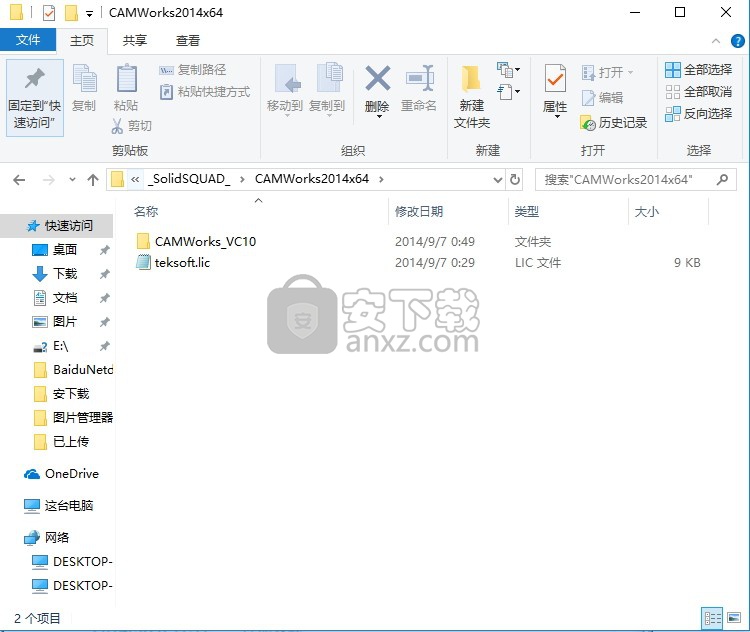Open the Help question mark icon
Image resolution: width=750 pixels, height=632 pixels.
[x=737, y=41]
